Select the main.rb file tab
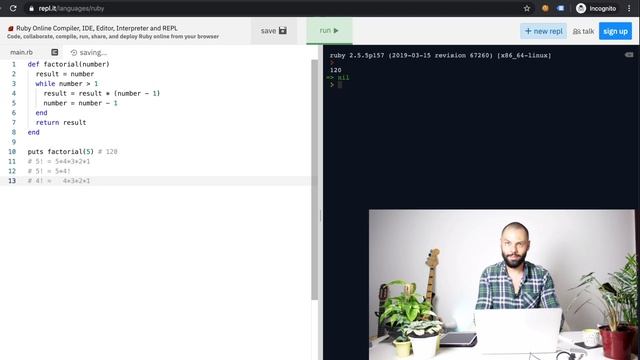This screenshot has height=360, width=640. click(21, 52)
